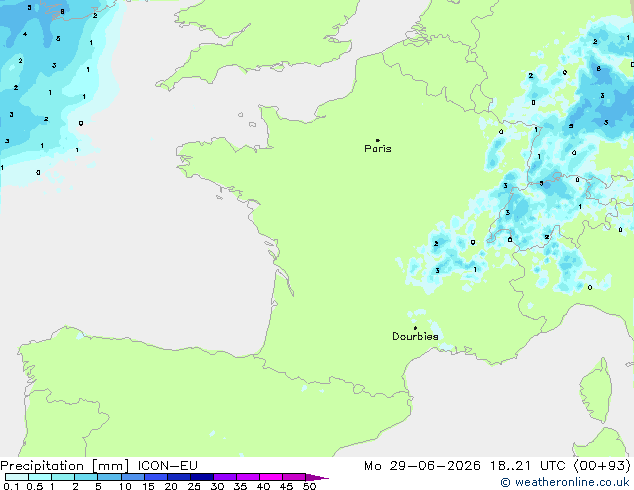The height and width of the screenshot is (490, 634).
Task: Click the (00+93) forecast offset text
Action: coord(602,466)
